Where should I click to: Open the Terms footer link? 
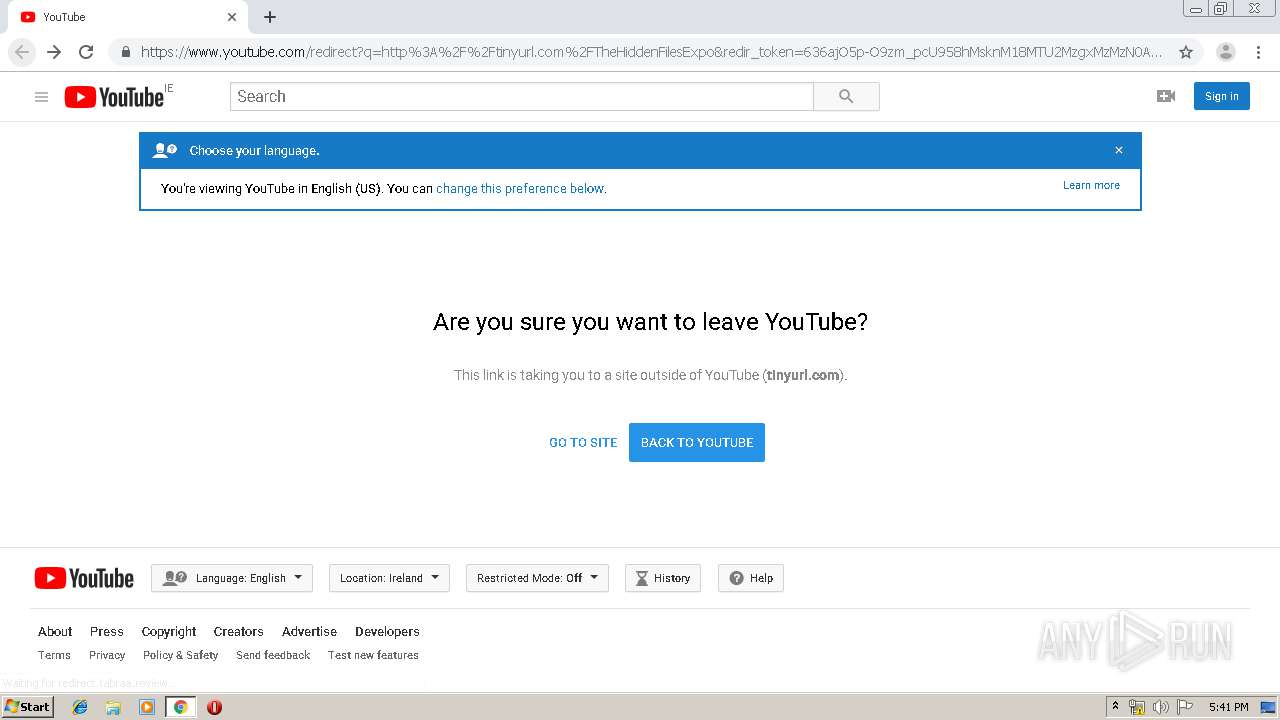tap(54, 655)
